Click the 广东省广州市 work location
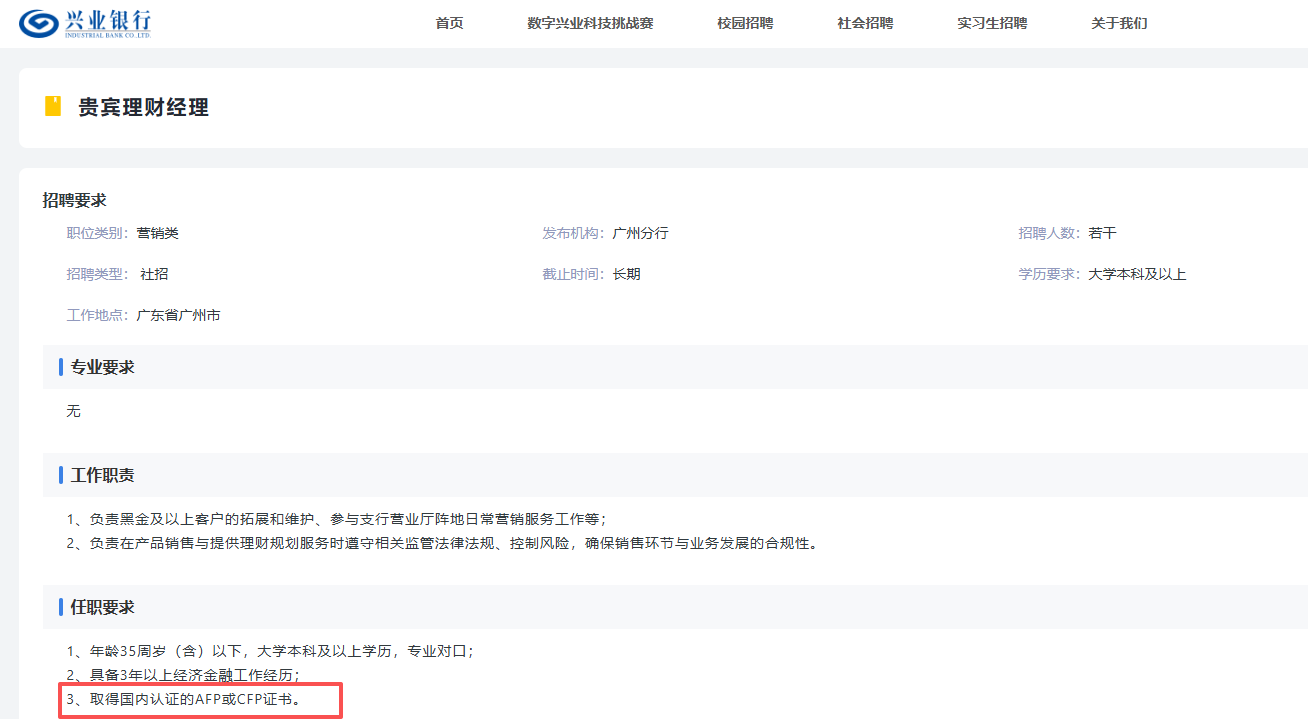The height and width of the screenshot is (719, 1308). [x=178, y=315]
